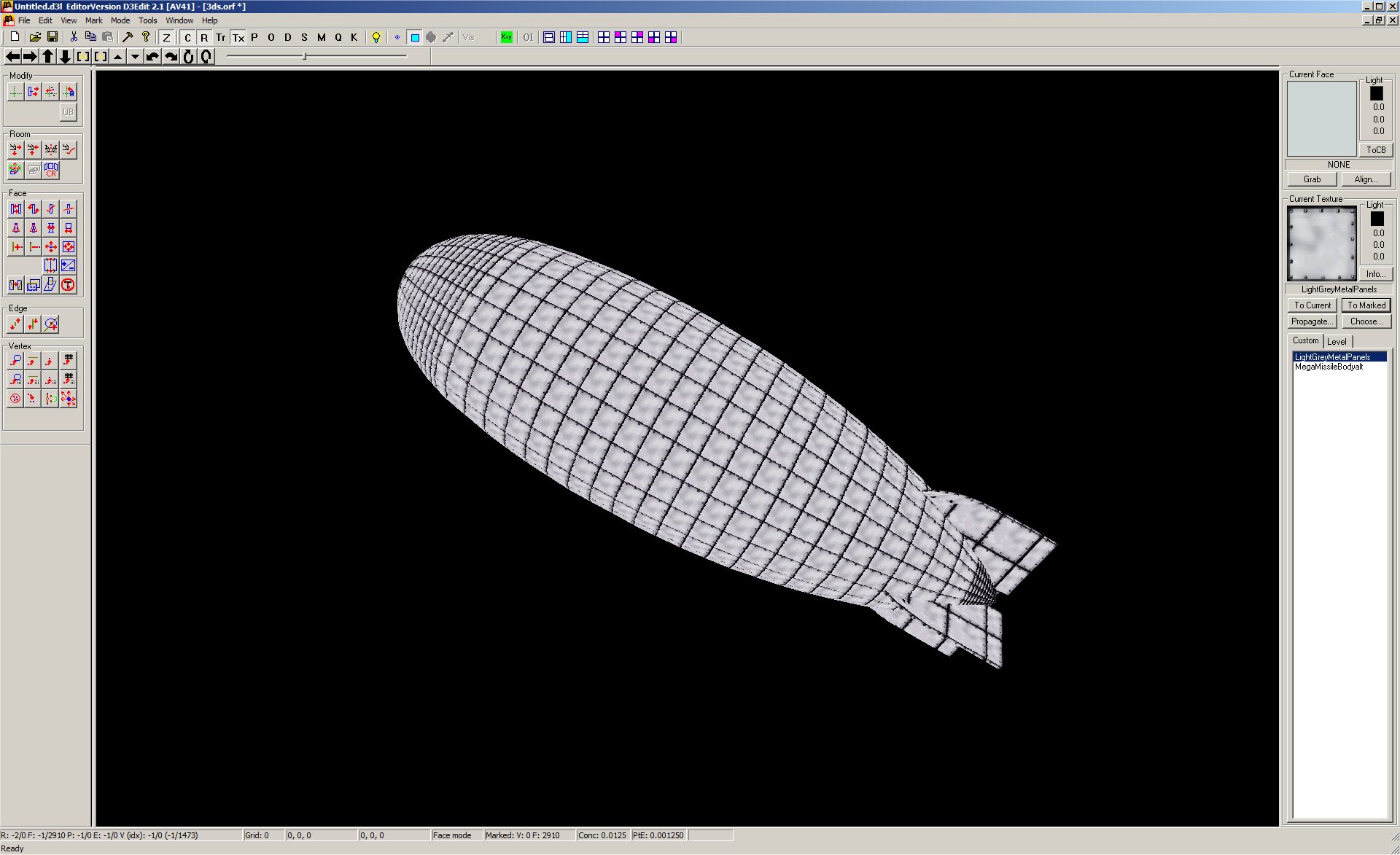Image resolution: width=1400 pixels, height=855 pixels.
Task: Click the red circled T face icon
Action: click(68, 285)
